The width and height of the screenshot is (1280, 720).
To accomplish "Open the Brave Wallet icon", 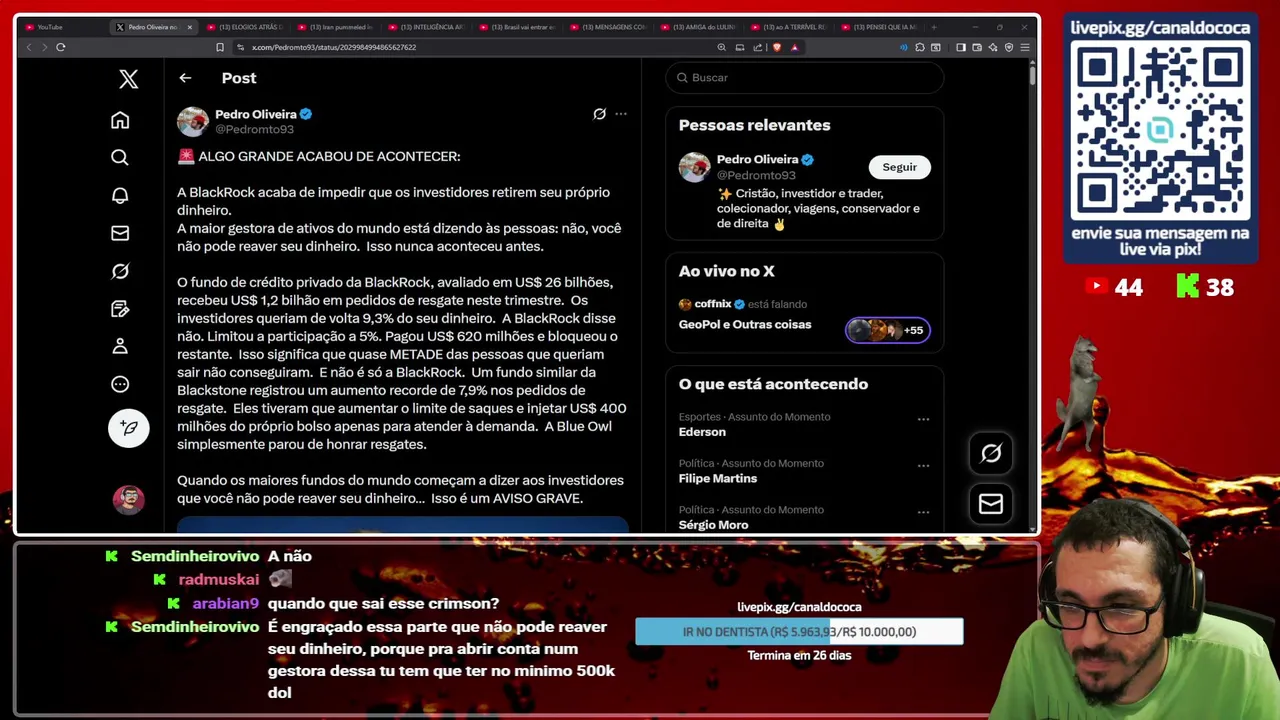I will pos(977,47).
